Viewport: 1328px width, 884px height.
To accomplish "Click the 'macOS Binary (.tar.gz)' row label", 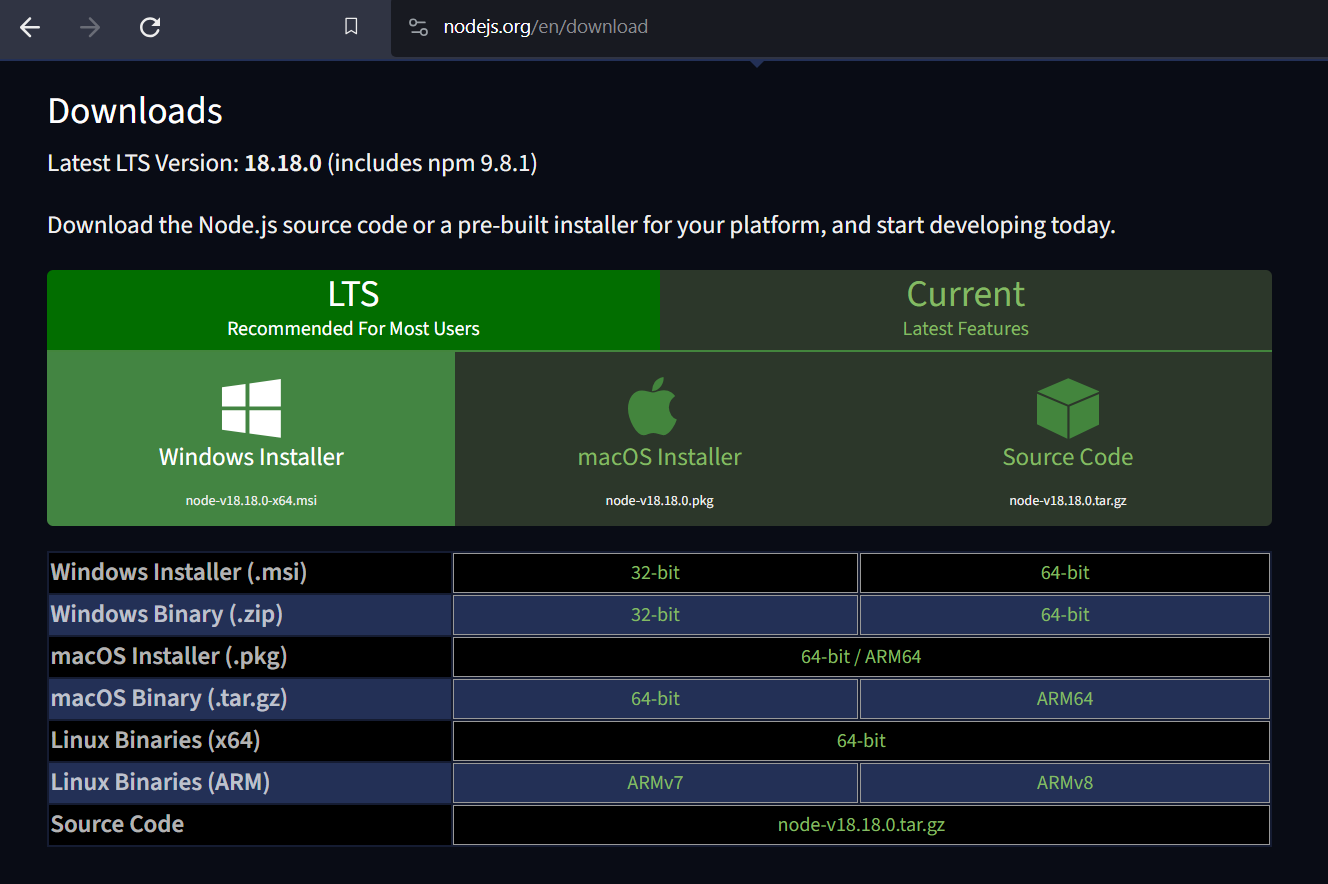I will tap(169, 698).
